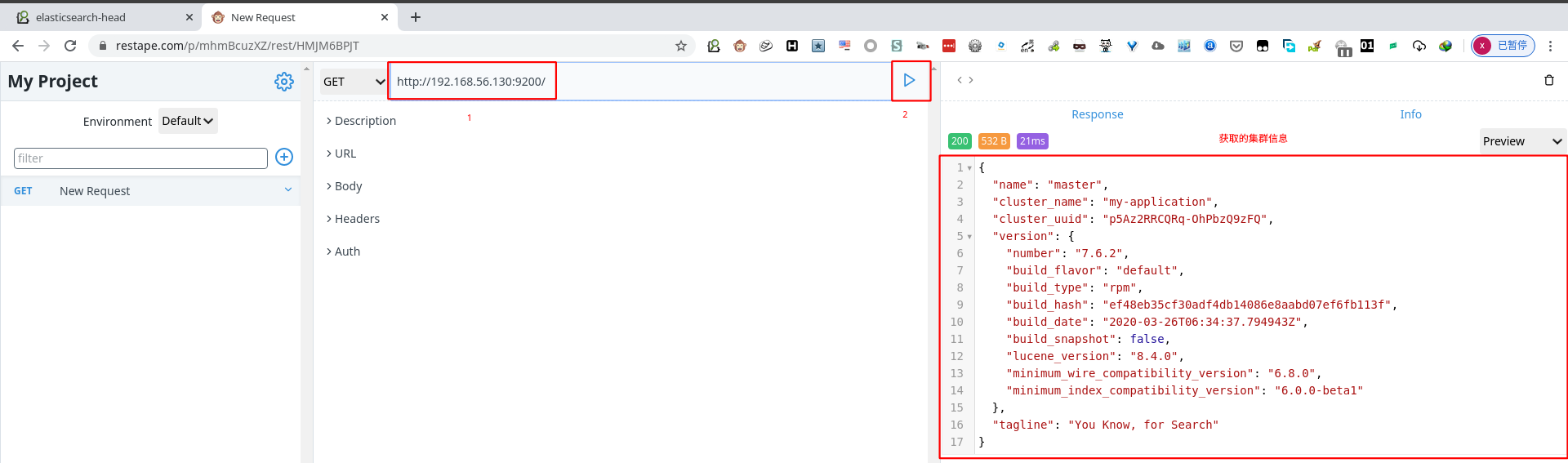Viewport: 1568px width, 463px height.
Task: Expand the Auth section
Action: click(343, 252)
